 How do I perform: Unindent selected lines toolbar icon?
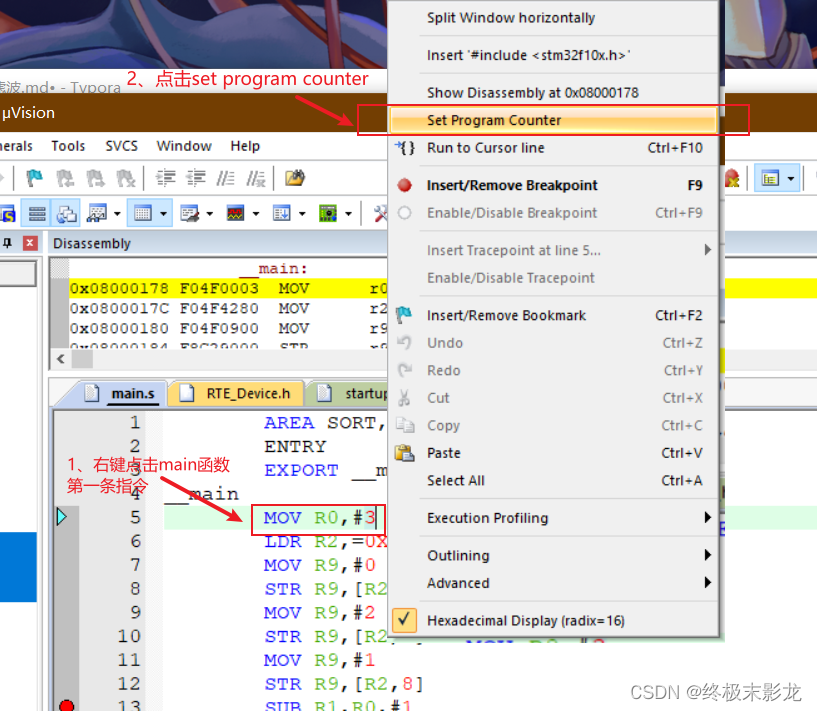(196, 178)
